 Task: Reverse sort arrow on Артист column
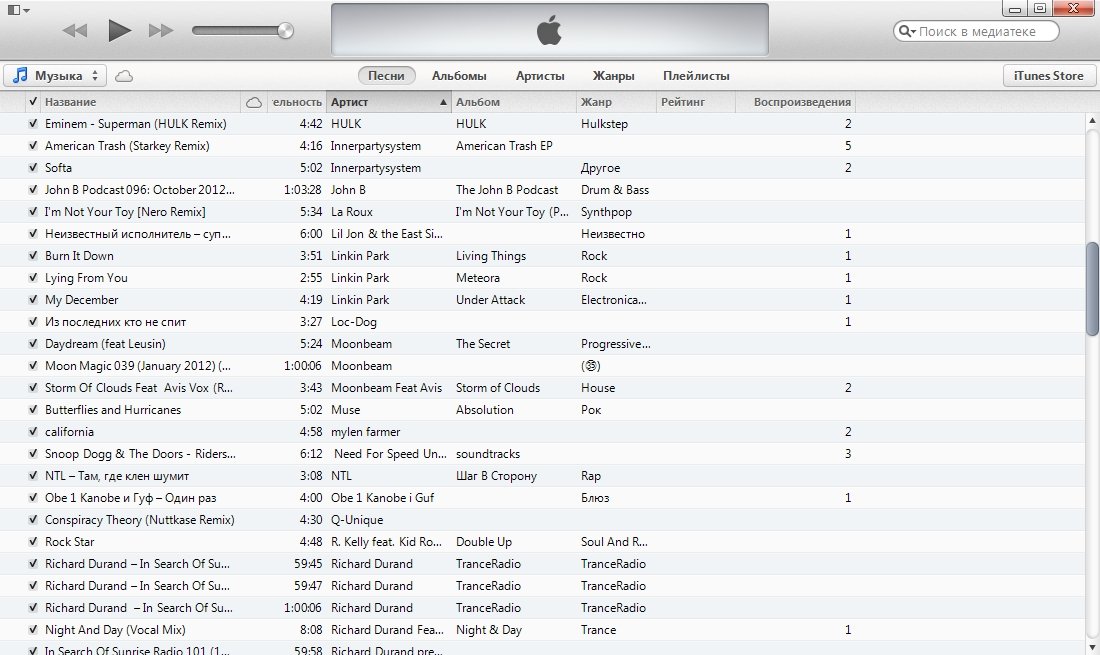[x=443, y=102]
